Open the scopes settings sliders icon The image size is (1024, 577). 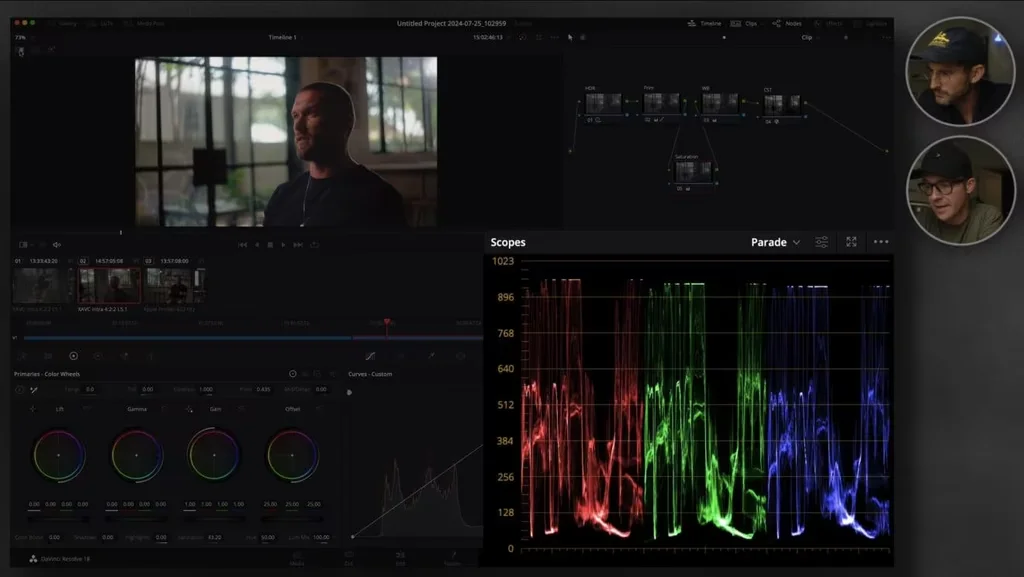(821, 242)
